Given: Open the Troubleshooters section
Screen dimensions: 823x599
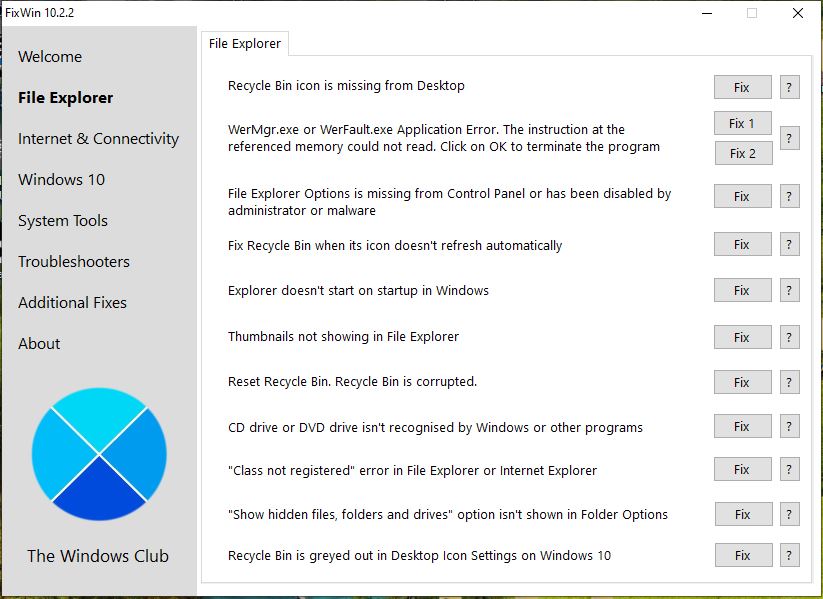Looking at the screenshot, I should click(73, 262).
